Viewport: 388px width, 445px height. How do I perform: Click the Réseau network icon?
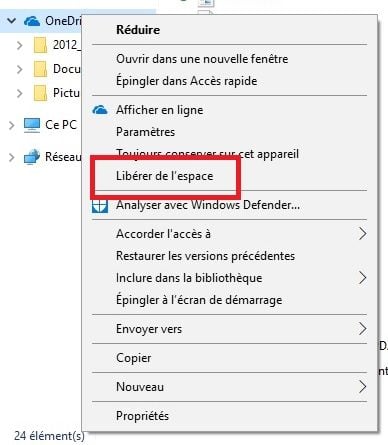[x=32, y=157]
